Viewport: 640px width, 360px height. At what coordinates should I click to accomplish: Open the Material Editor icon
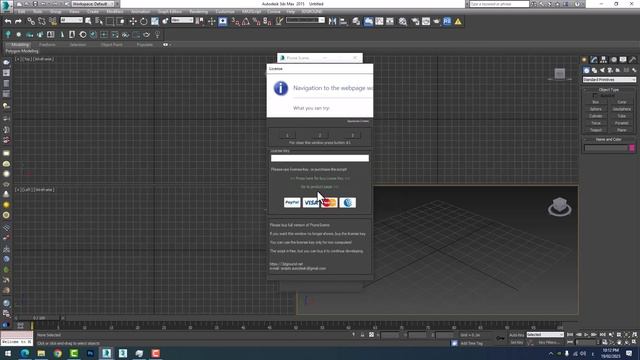pos(402,21)
